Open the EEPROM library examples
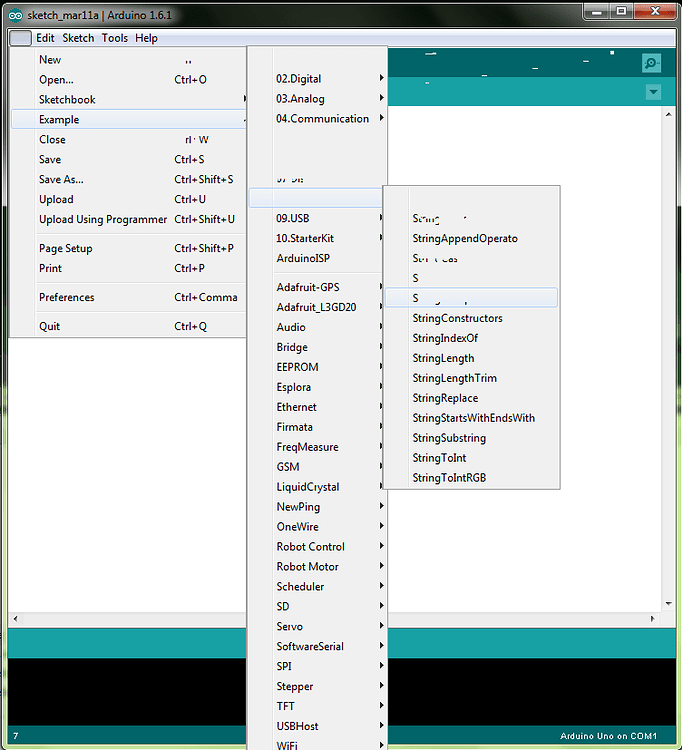682x750 pixels. pos(318,367)
